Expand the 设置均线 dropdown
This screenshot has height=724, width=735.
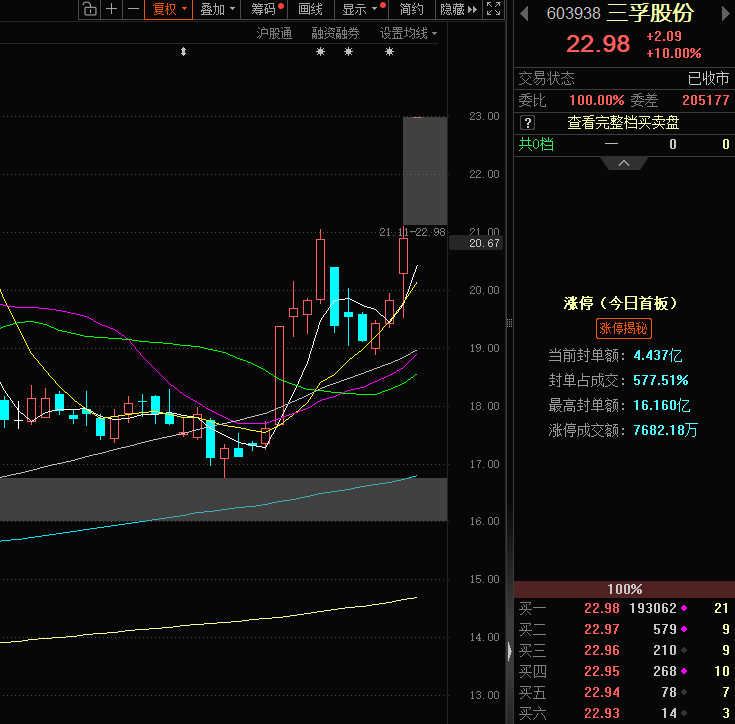pos(408,34)
